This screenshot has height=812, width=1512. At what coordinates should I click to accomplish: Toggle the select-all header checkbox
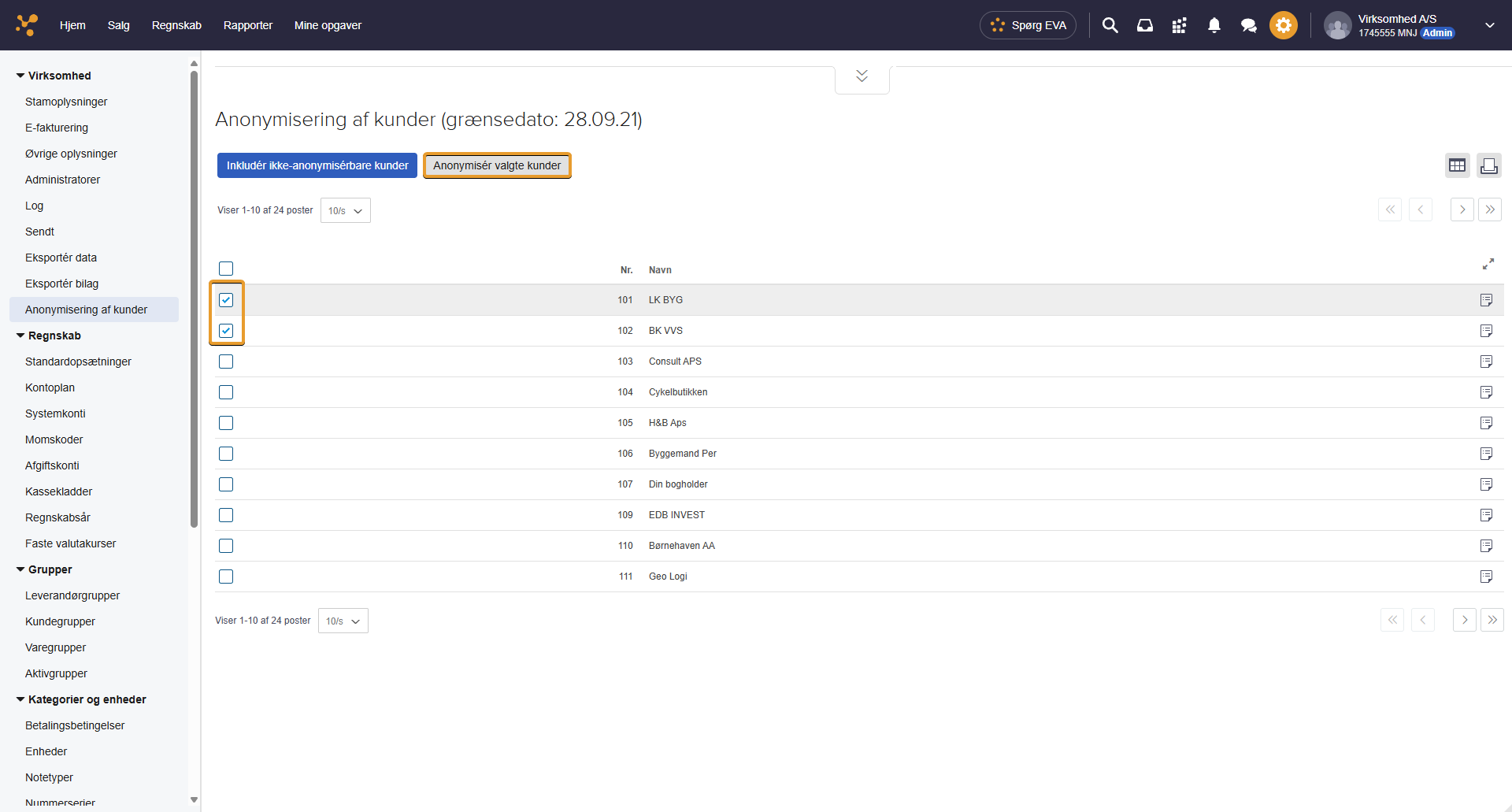[x=226, y=269]
